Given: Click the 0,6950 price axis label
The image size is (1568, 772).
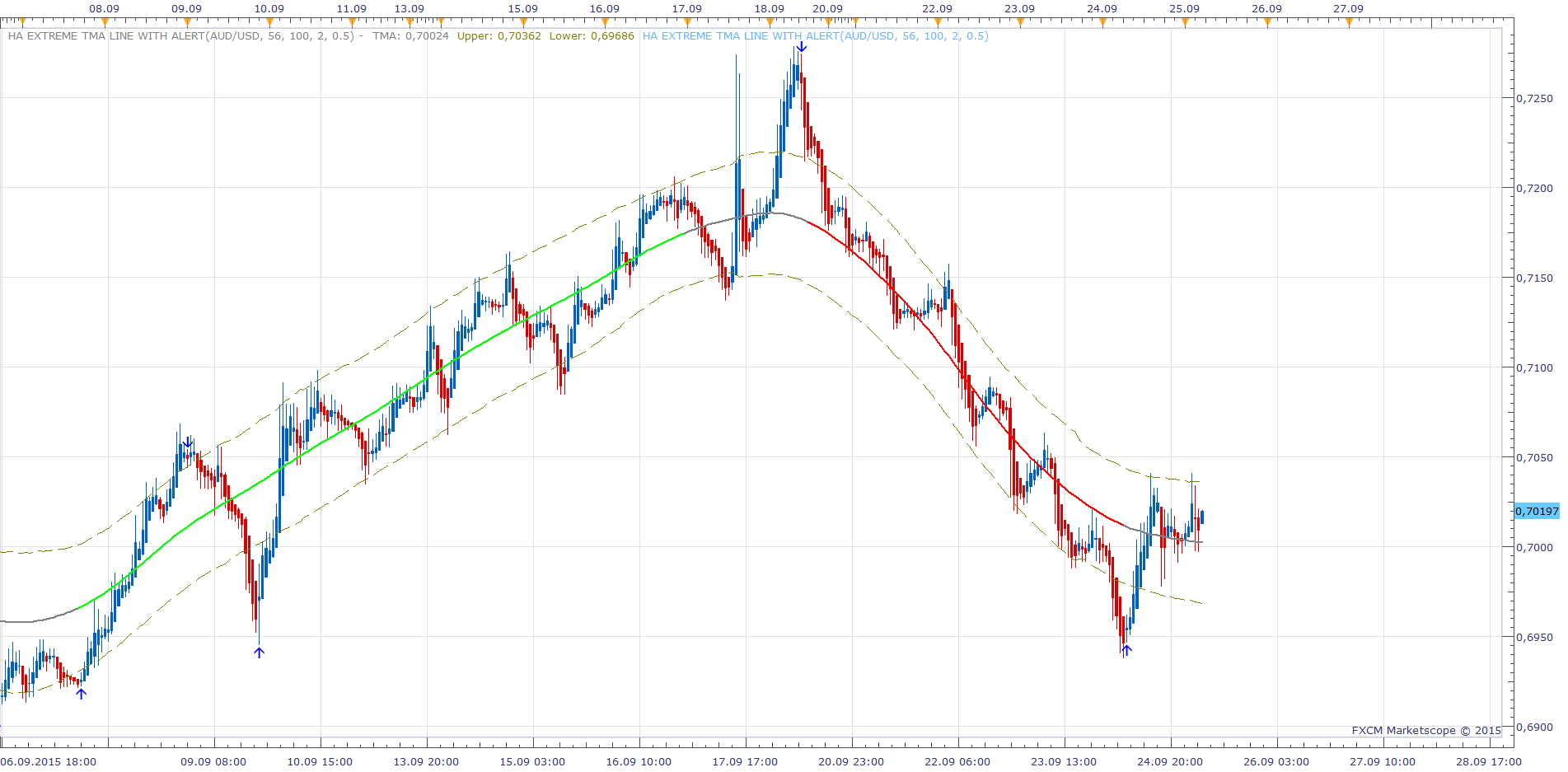Looking at the screenshot, I should pos(1534,638).
